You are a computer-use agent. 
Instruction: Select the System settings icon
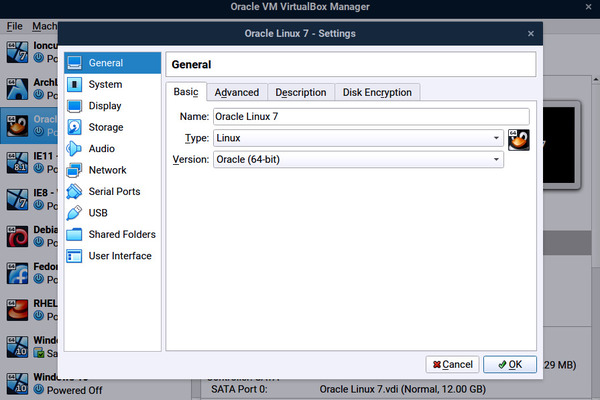[x=75, y=85]
